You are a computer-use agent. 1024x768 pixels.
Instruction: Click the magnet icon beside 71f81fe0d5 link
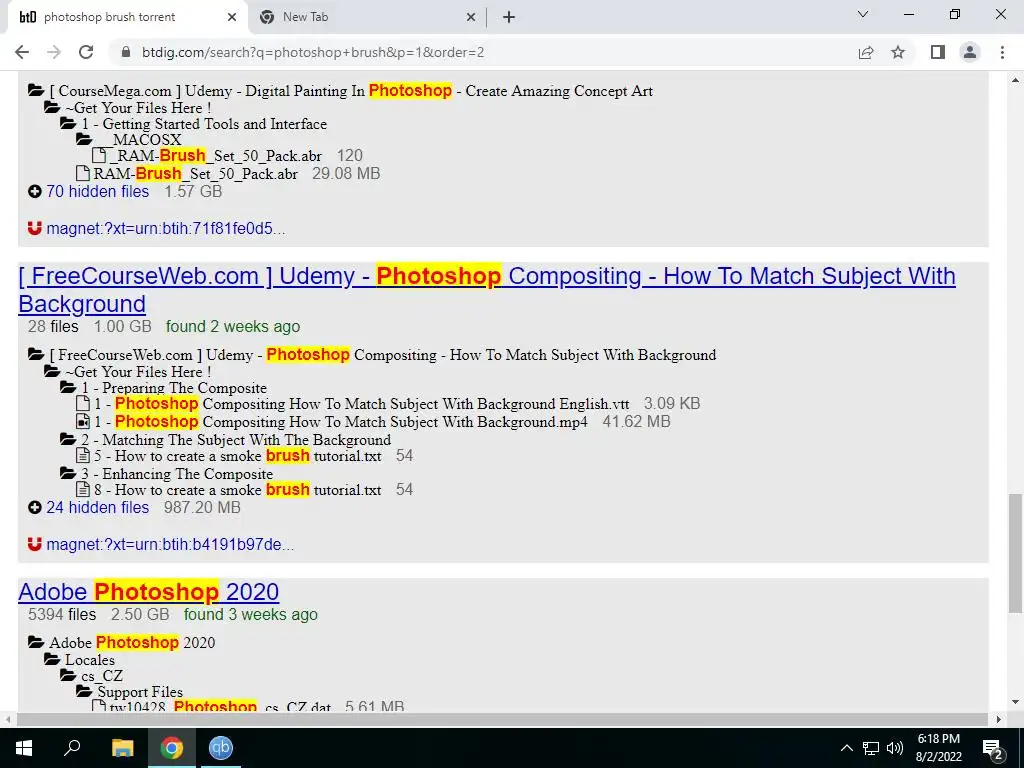tap(35, 228)
